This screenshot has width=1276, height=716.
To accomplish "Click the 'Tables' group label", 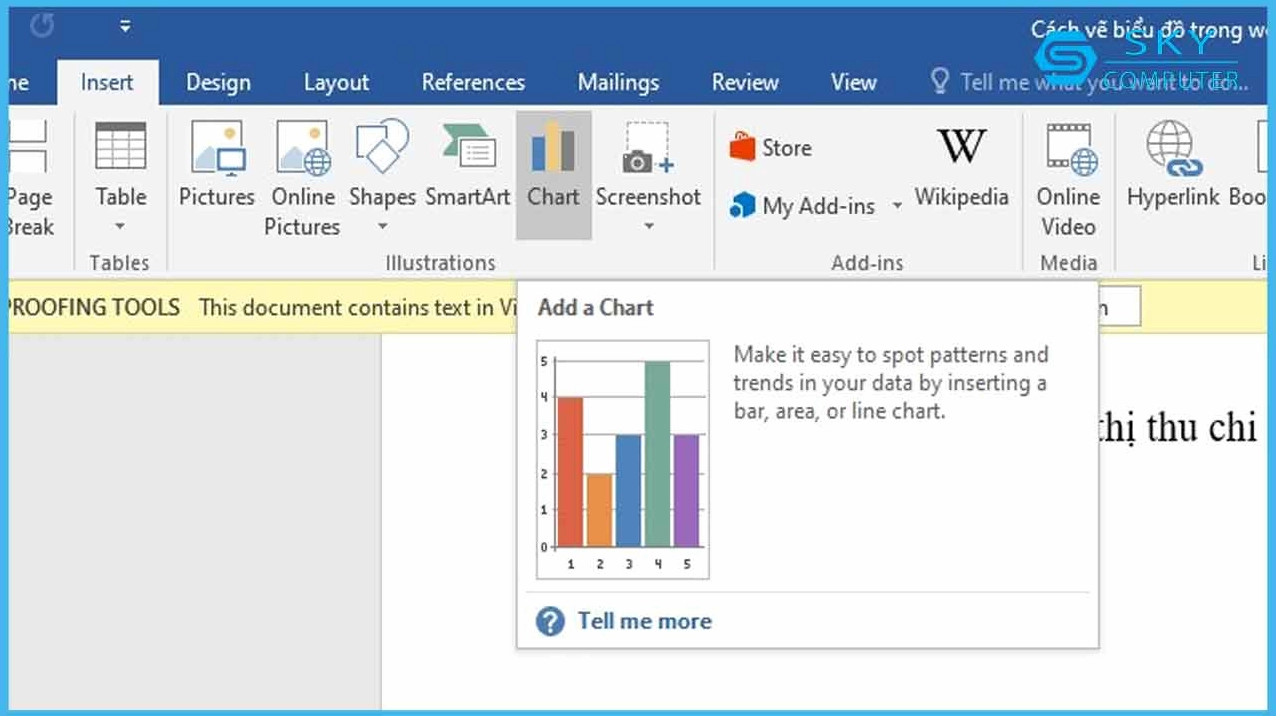I will (119, 263).
